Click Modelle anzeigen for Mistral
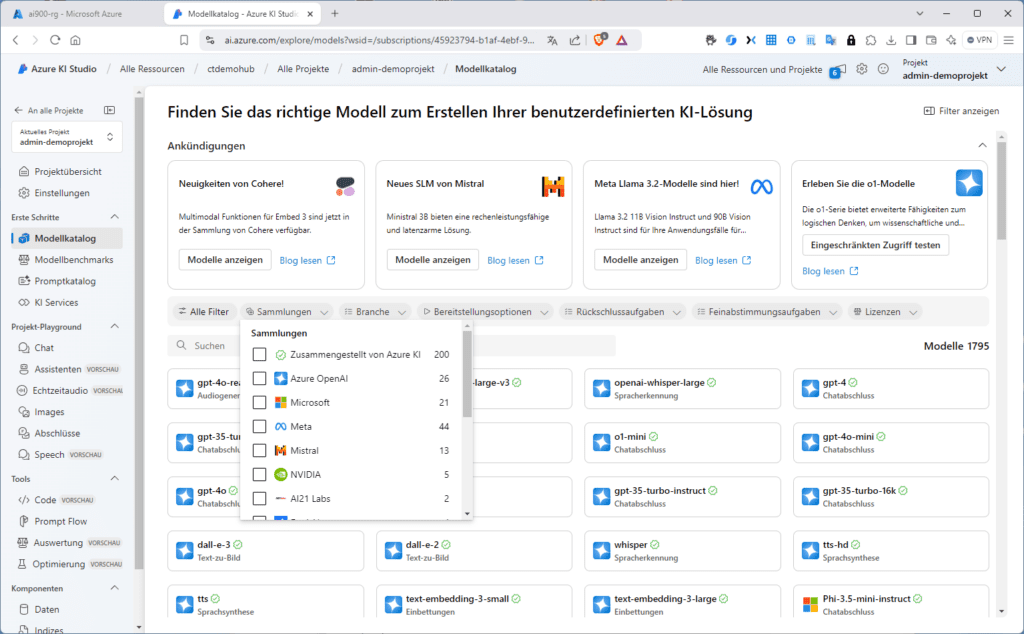Screen dimensions: 1024x634 coord(433,260)
